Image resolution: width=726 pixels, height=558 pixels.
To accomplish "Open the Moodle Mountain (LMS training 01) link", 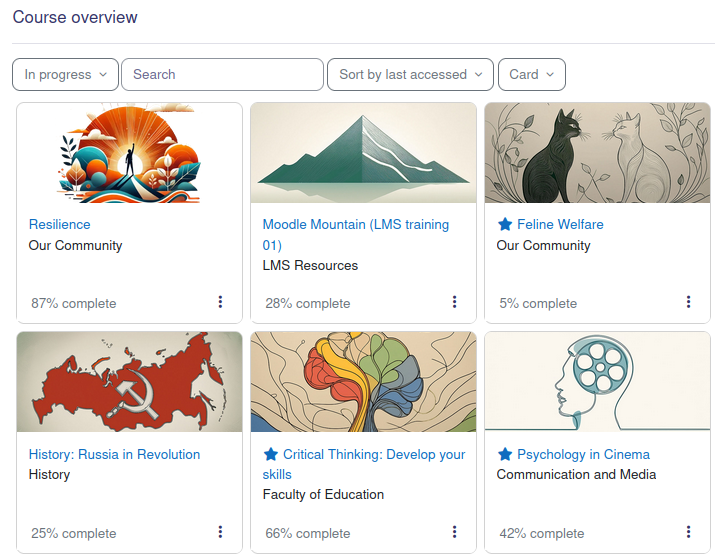I will pyautogui.click(x=355, y=225).
